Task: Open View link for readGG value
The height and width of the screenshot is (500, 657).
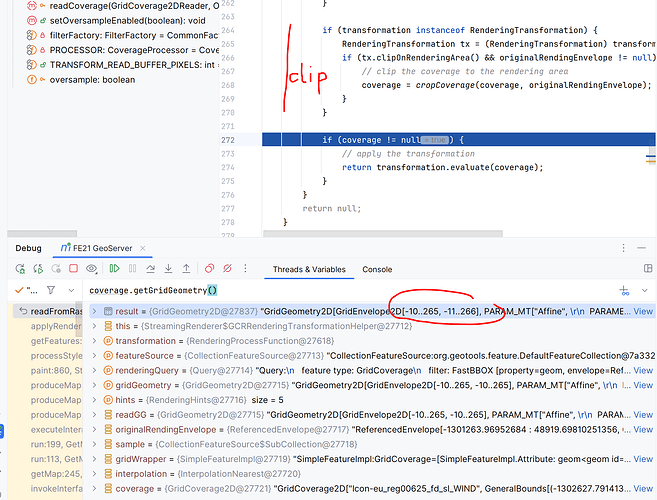Action: pos(643,415)
